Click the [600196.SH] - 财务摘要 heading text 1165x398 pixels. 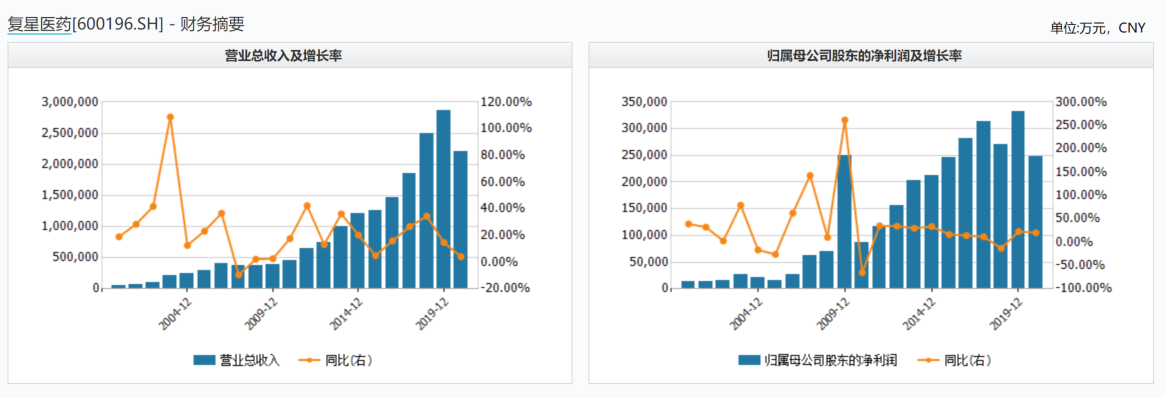coord(158,24)
